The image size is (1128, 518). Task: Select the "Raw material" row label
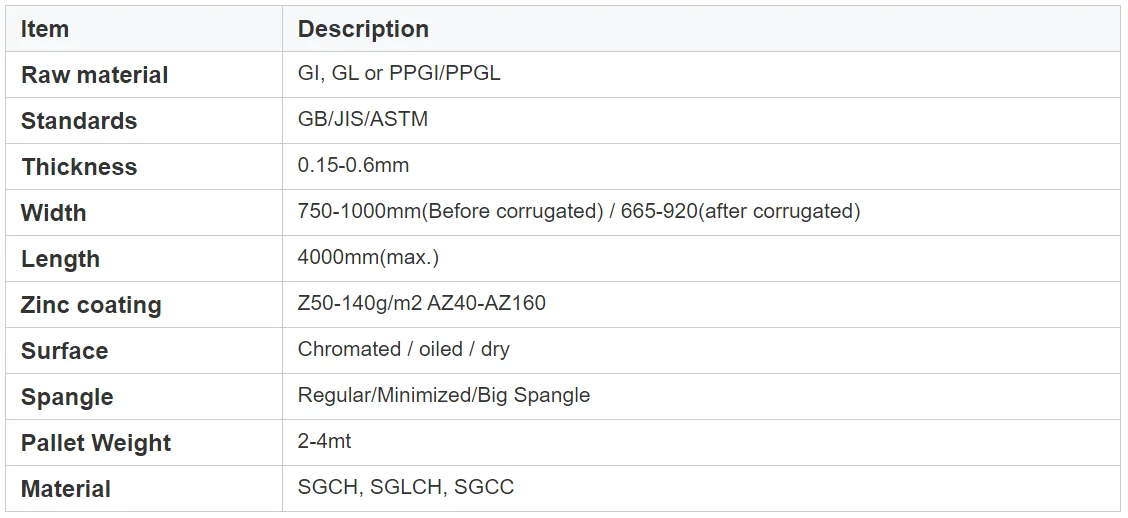pyautogui.click(x=94, y=75)
